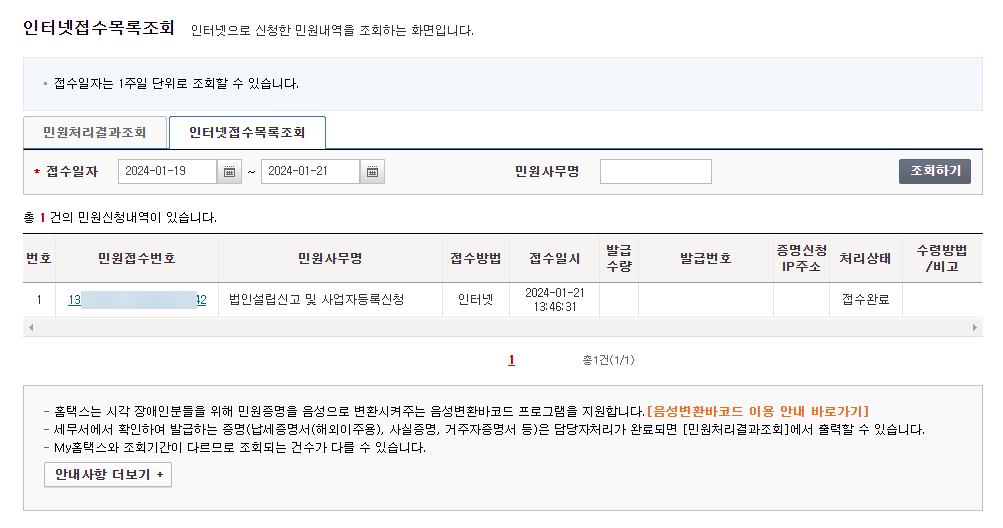
Task: Select the 접수완료 status cell
Action: point(865,300)
